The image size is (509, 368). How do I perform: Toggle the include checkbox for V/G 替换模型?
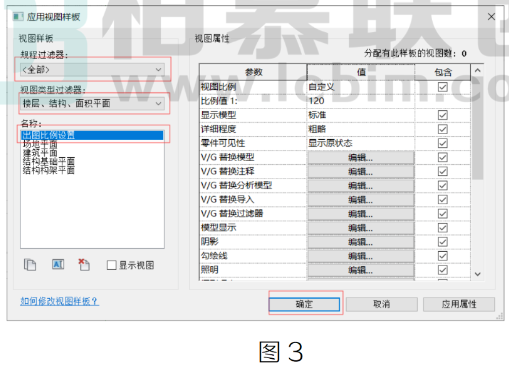(443, 157)
